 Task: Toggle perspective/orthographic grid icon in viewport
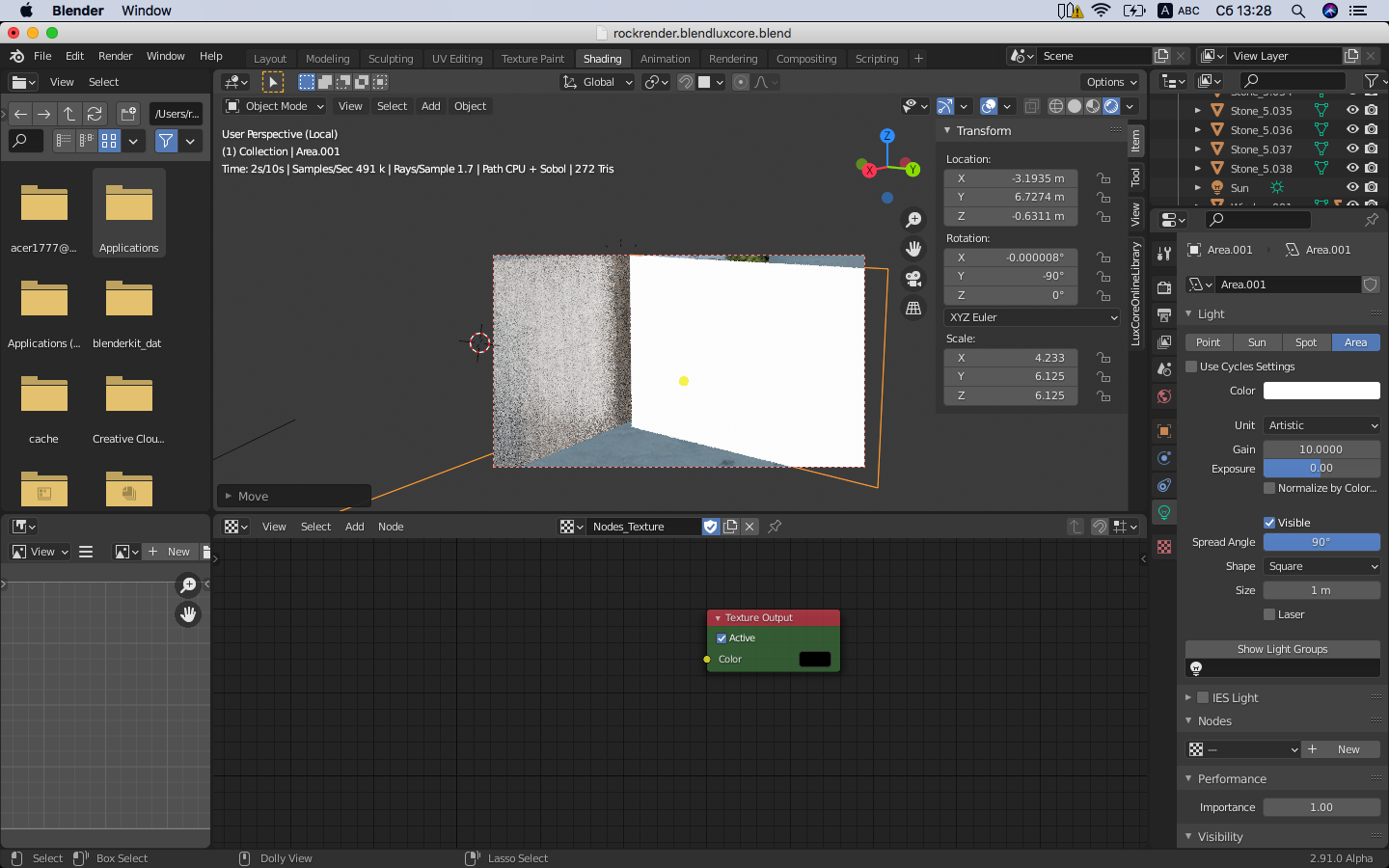(x=912, y=309)
